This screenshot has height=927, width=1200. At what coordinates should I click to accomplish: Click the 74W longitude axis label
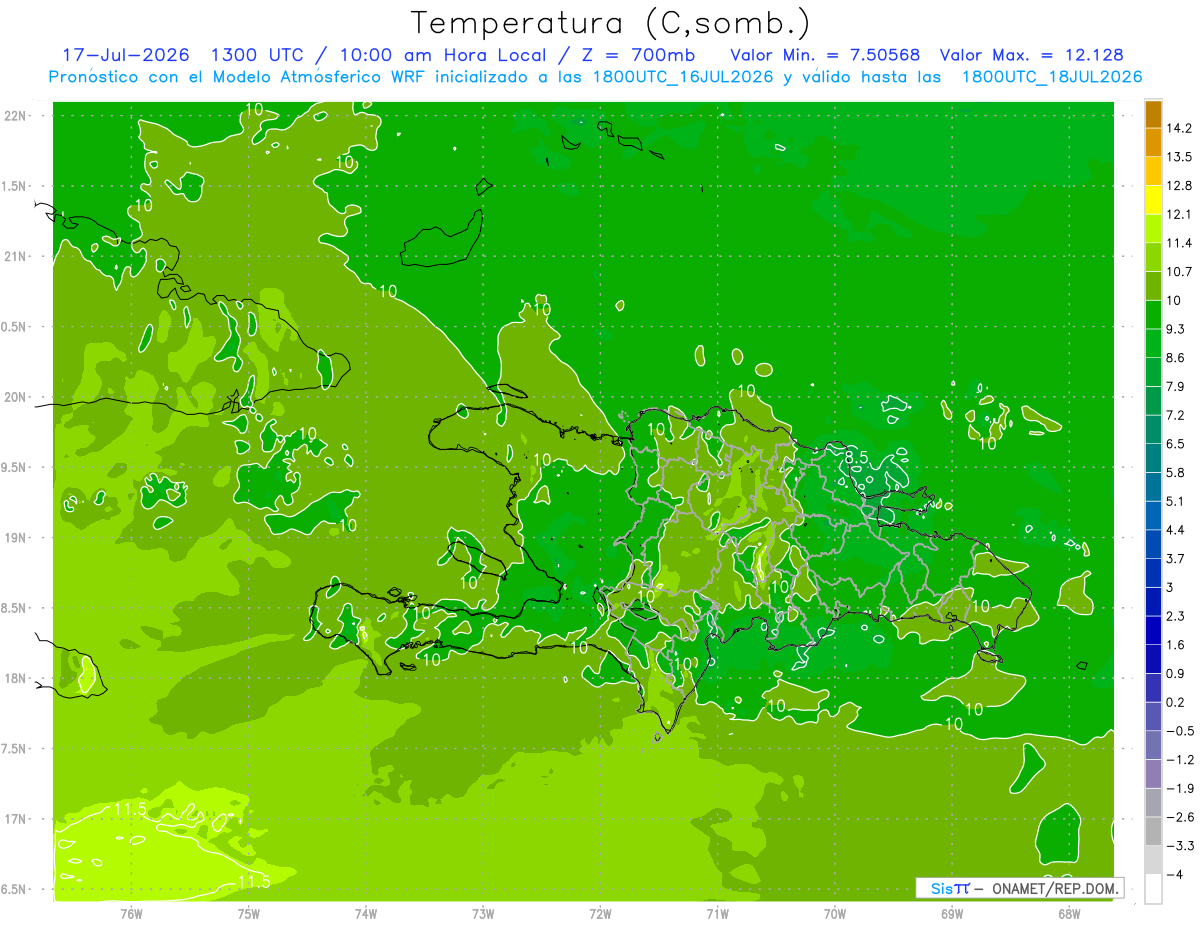[366, 914]
